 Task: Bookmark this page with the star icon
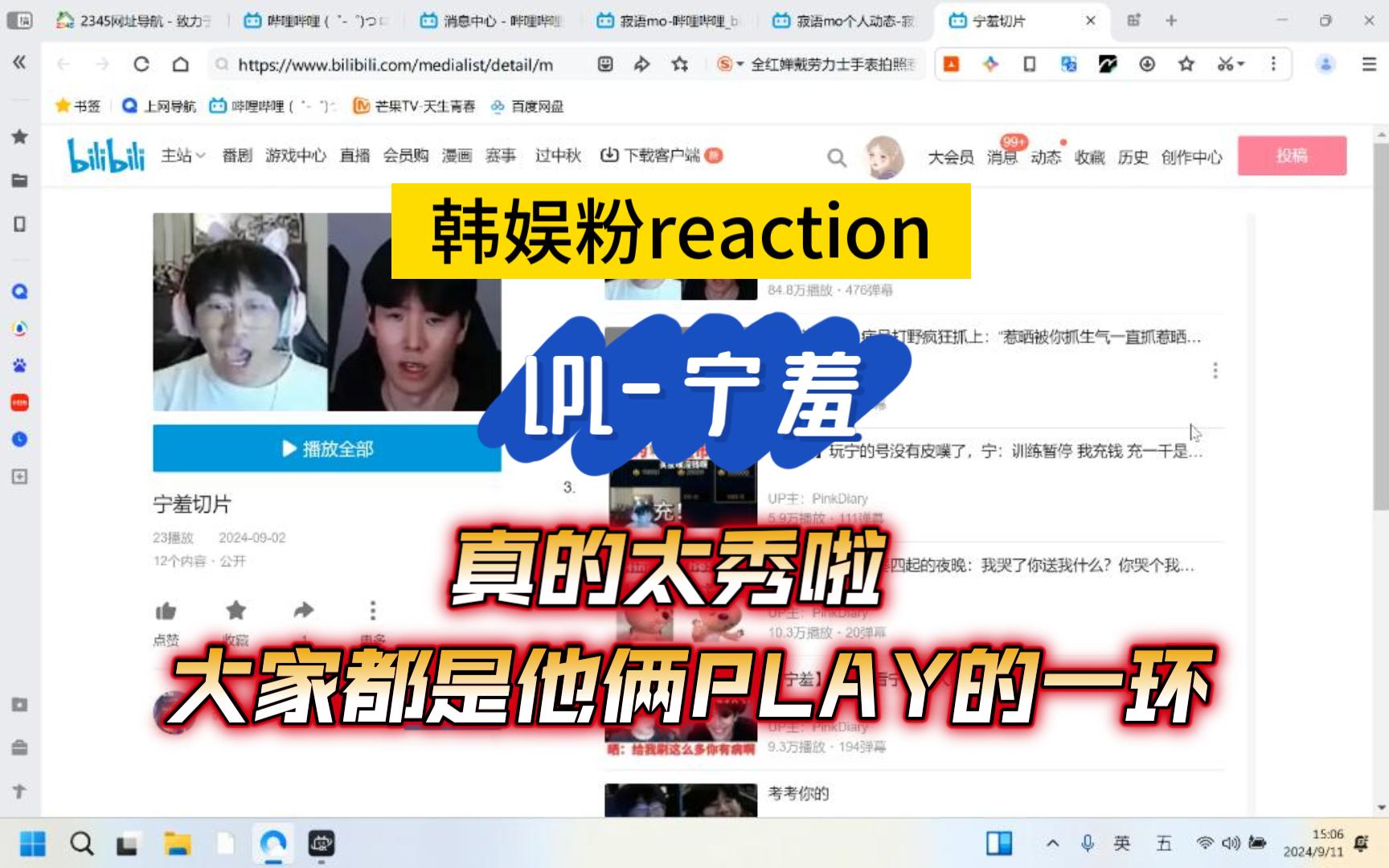pyautogui.click(x=680, y=64)
